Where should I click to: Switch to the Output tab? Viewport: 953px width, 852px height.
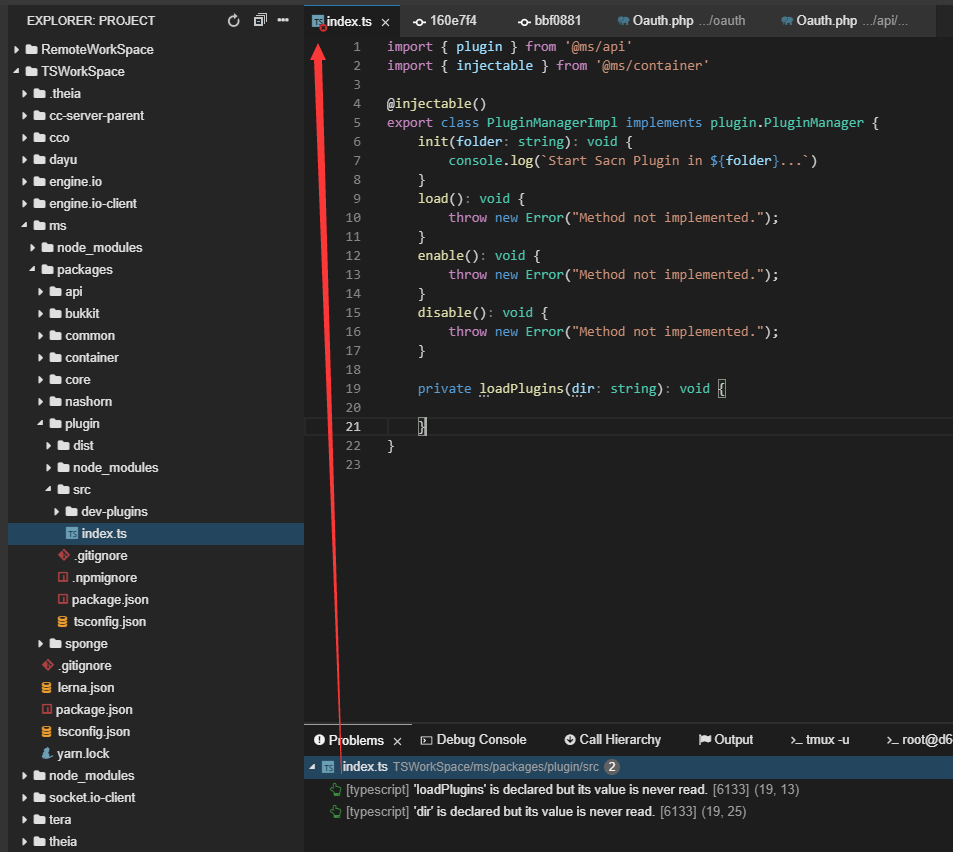coord(726,740)
